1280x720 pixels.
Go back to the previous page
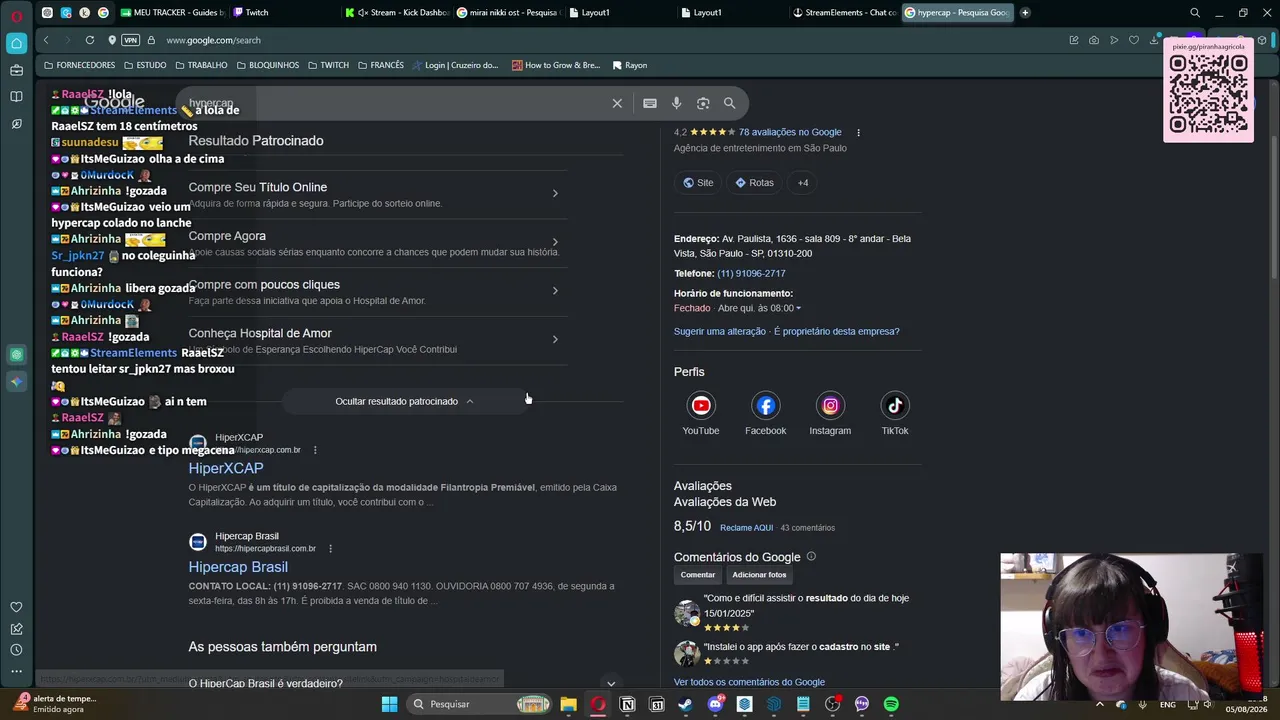[46, 40]
